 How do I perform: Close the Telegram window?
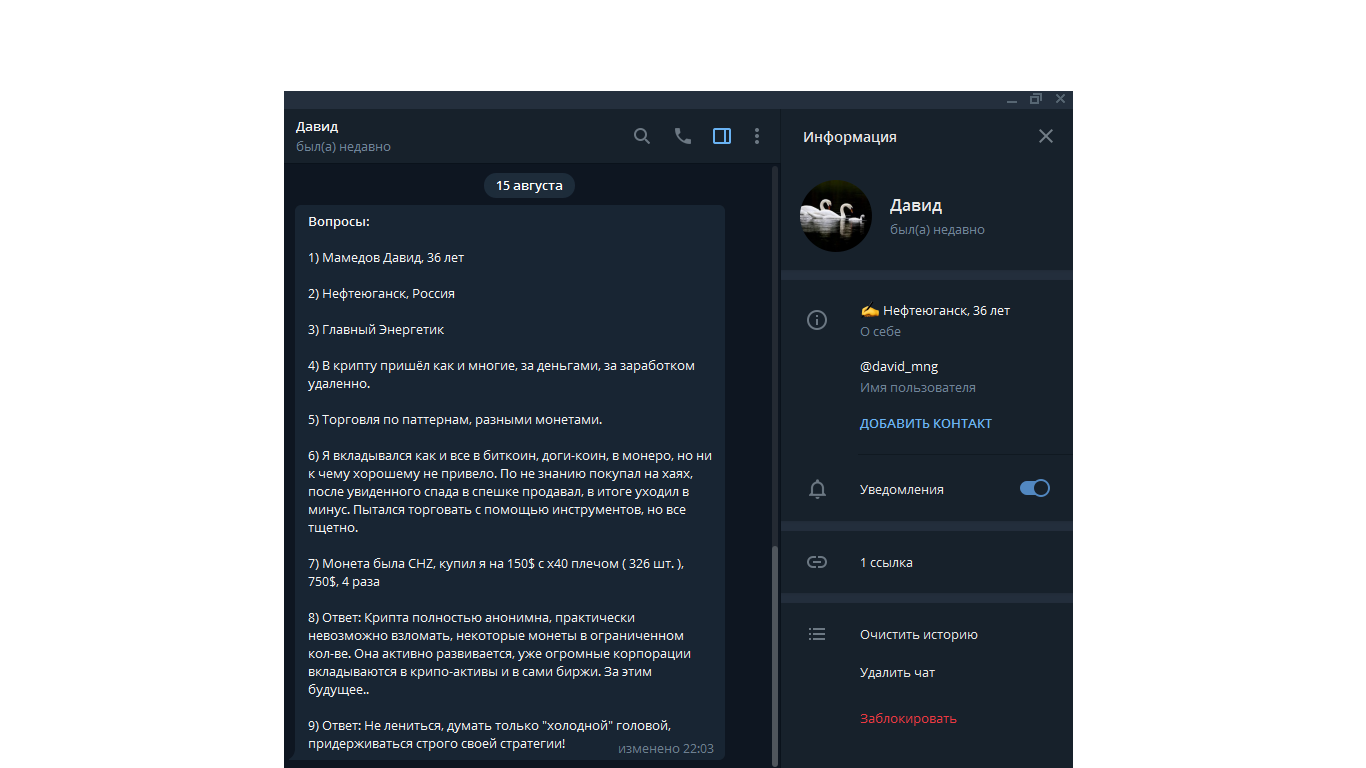(1061, 99)
